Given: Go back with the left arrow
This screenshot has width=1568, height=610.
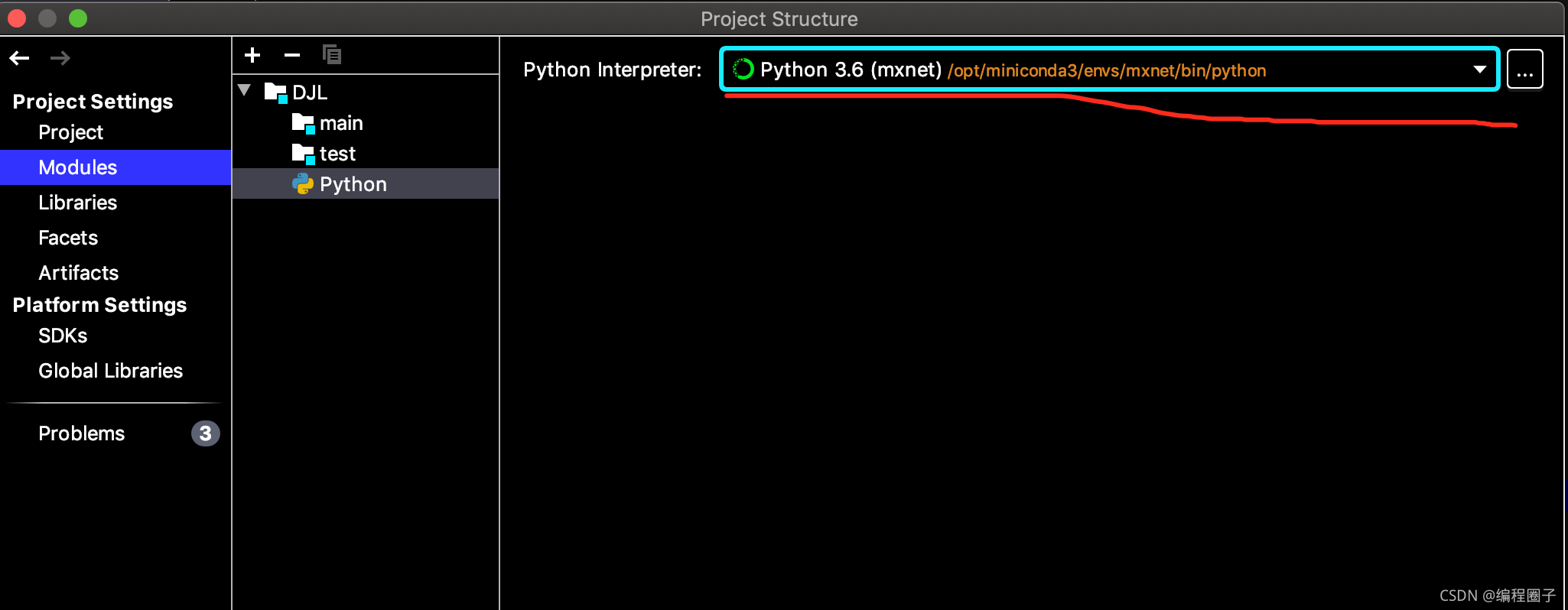Looking at the screenshot, I should click(20, 58).
